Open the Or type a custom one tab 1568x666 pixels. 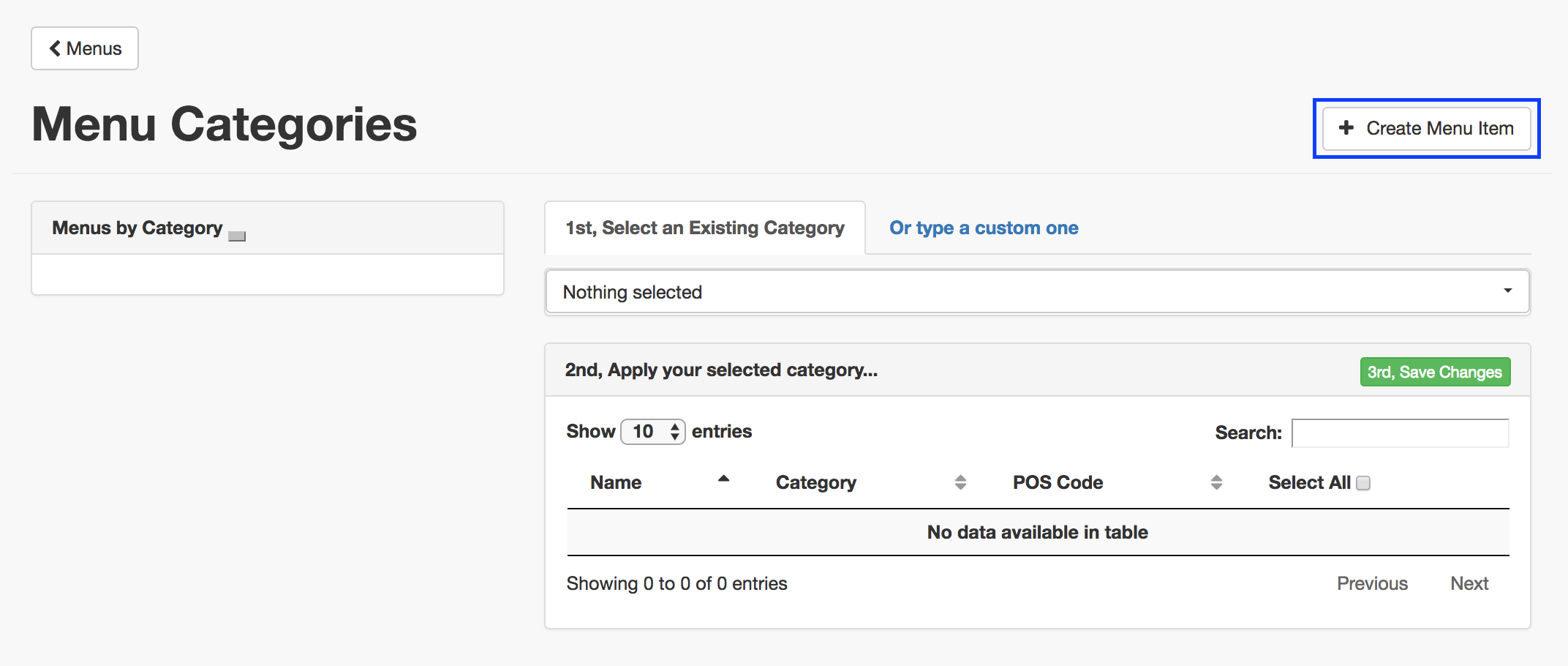click(x=984, y=228)
